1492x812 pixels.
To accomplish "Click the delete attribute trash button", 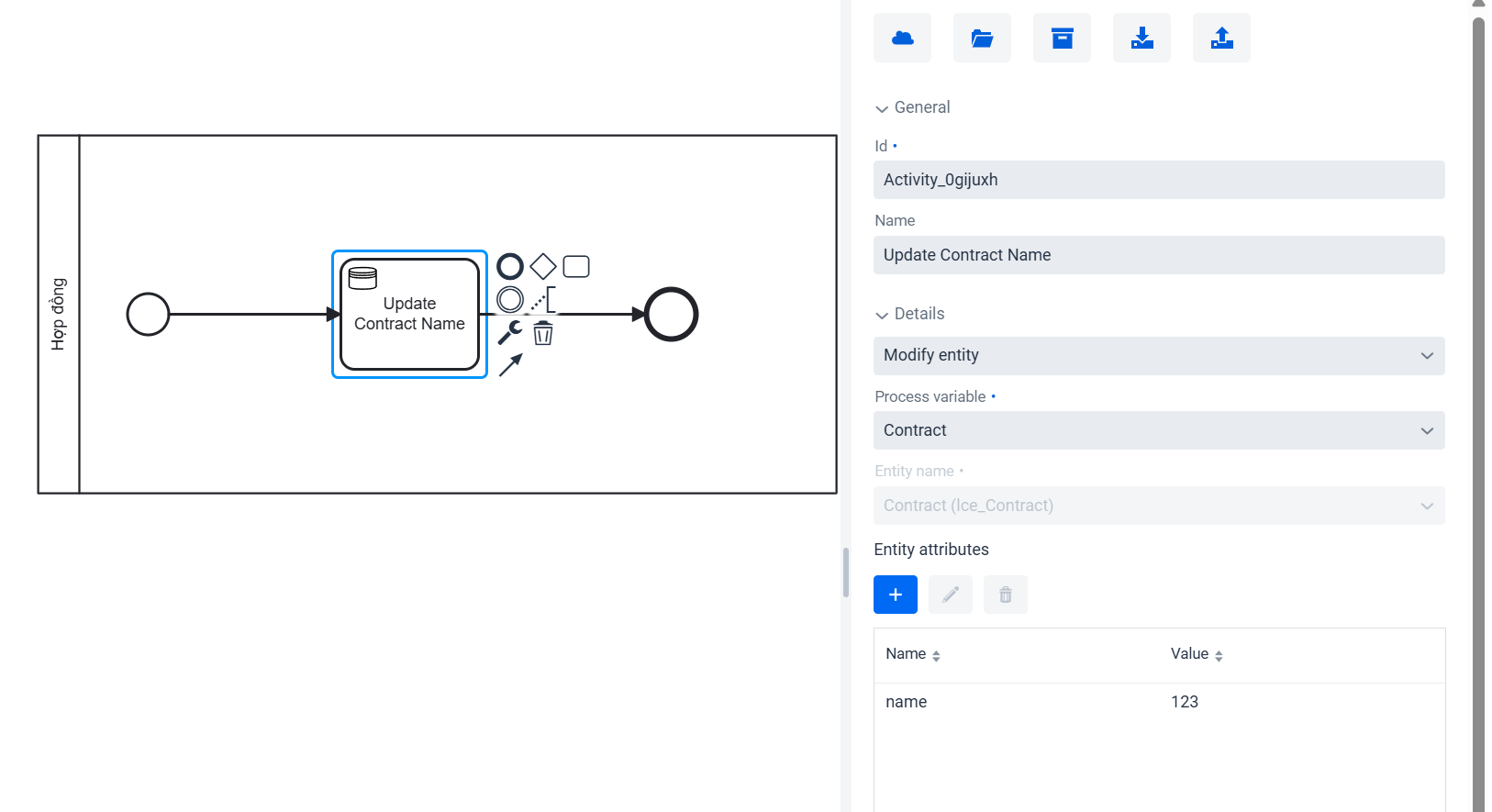I will (1006, 595).
